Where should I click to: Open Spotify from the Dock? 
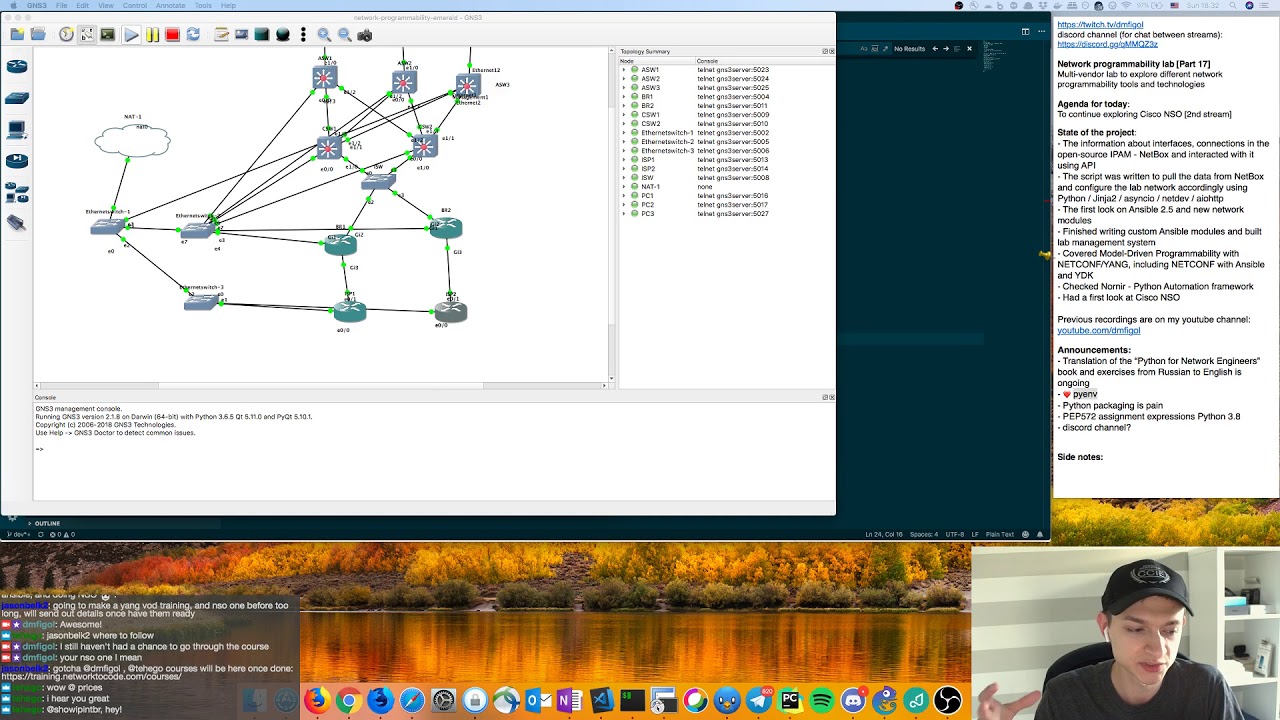(x=822, y=700)
